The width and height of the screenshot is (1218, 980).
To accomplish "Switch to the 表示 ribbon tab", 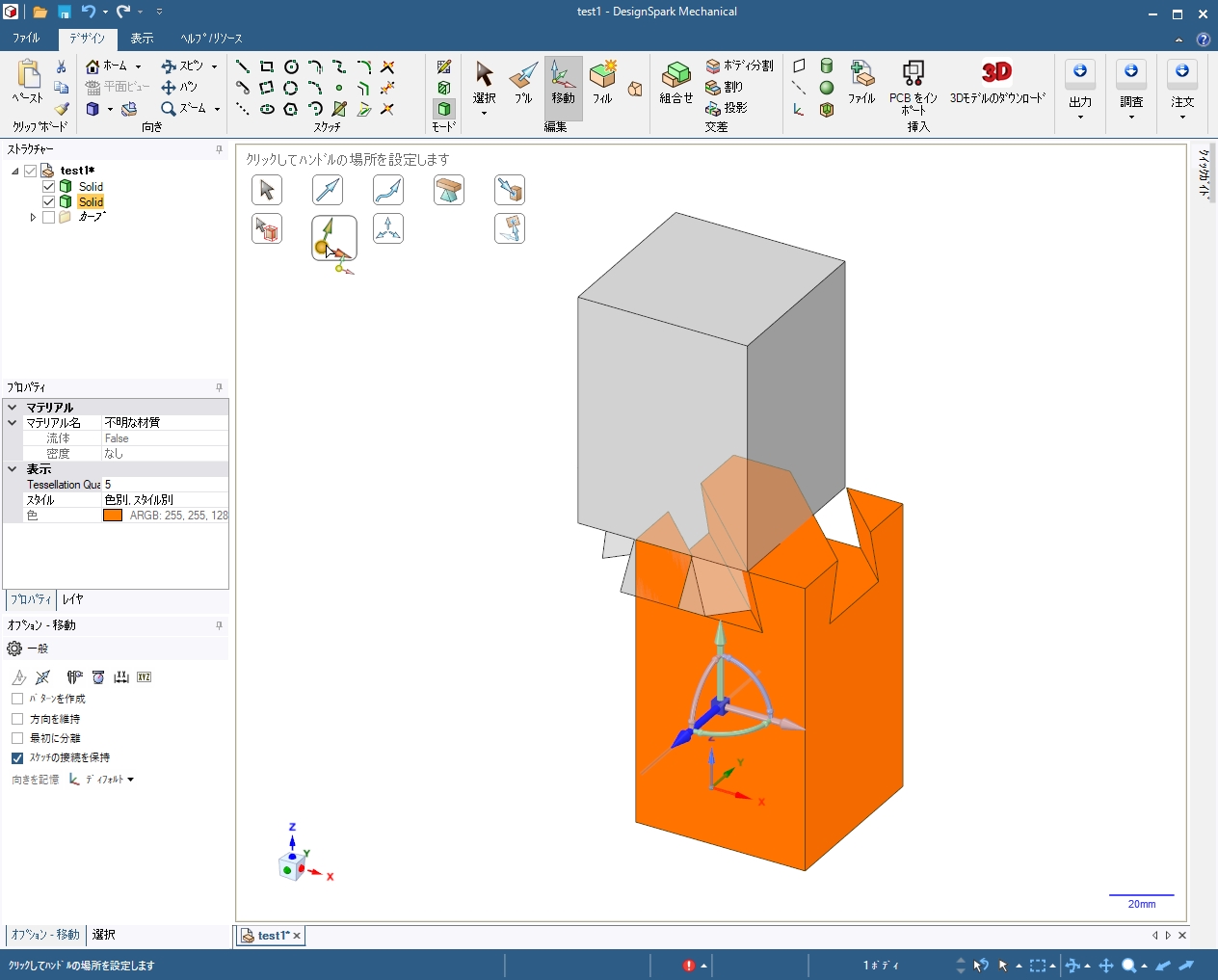I will click(142, 39).
